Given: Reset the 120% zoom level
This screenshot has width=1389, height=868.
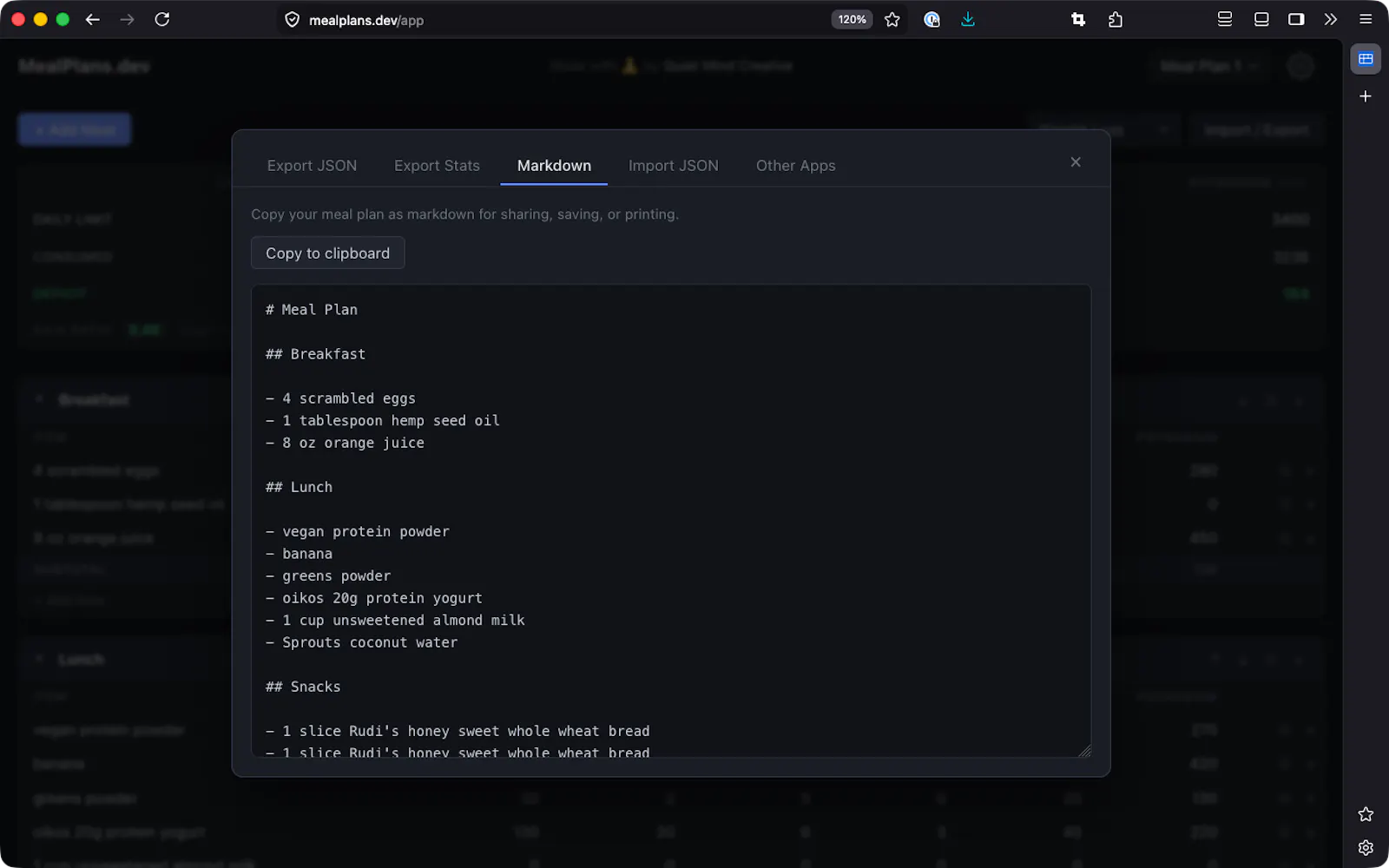Looking at the screenshot, I should point(852,19).
